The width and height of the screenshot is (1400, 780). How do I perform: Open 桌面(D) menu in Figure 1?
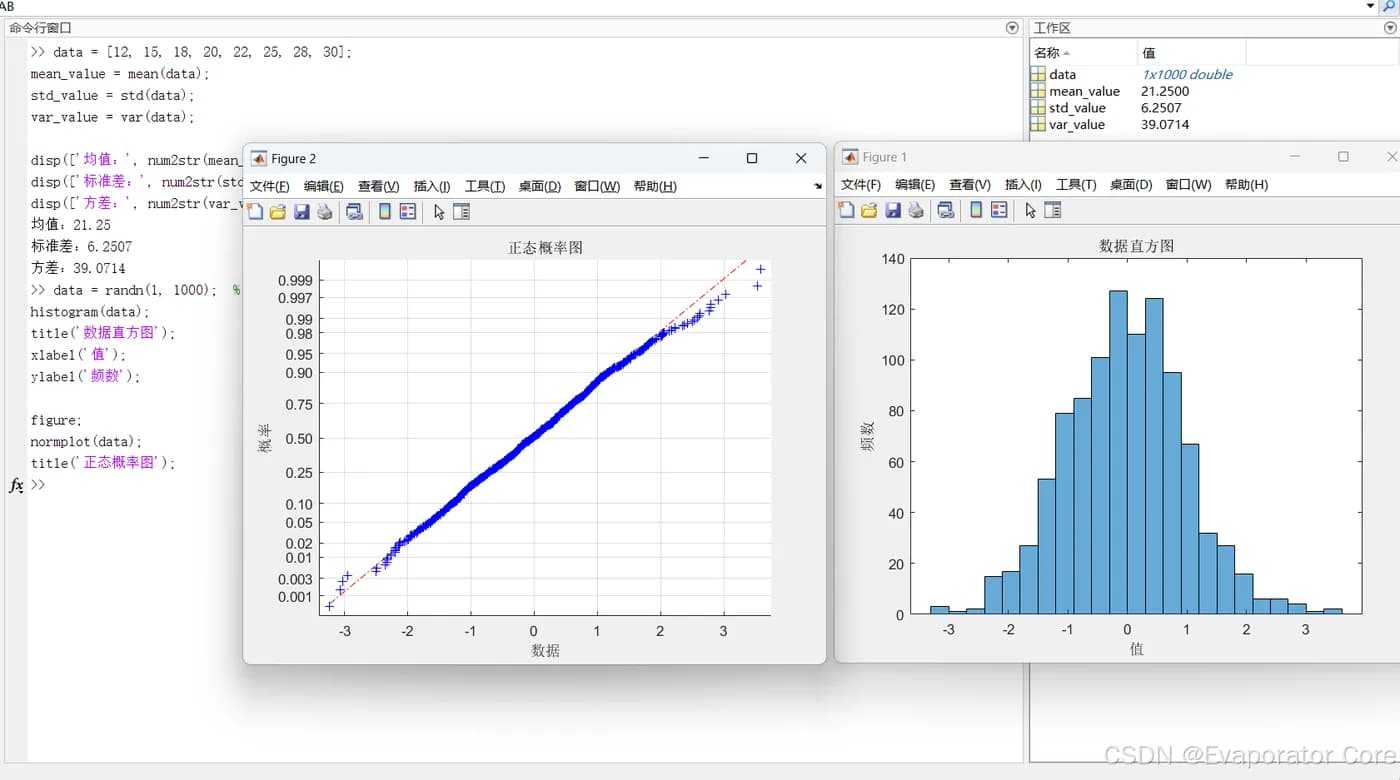[1130, 185]
